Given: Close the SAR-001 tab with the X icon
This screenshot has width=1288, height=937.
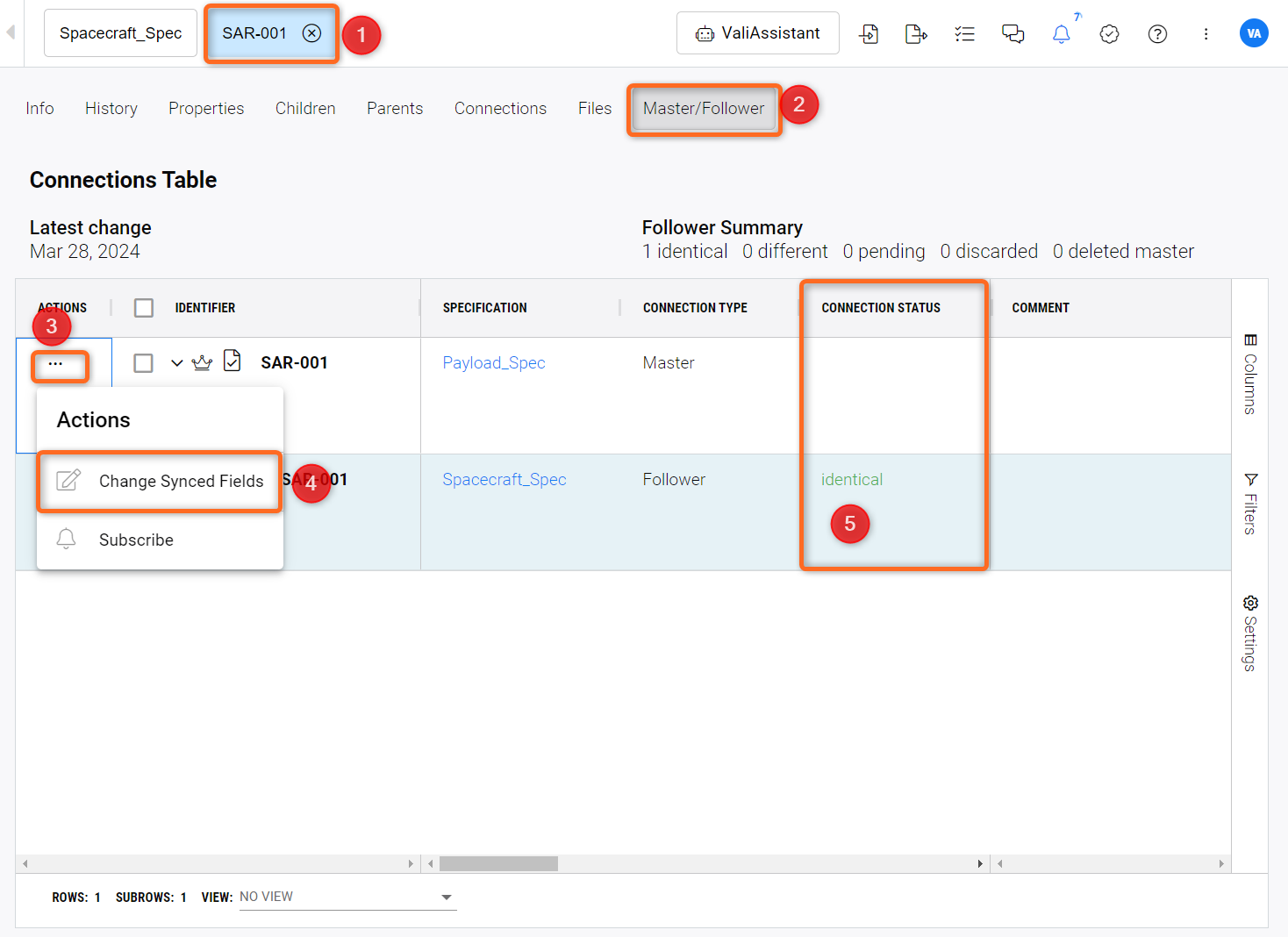Looking at the screenshot, I should [311, 33].
